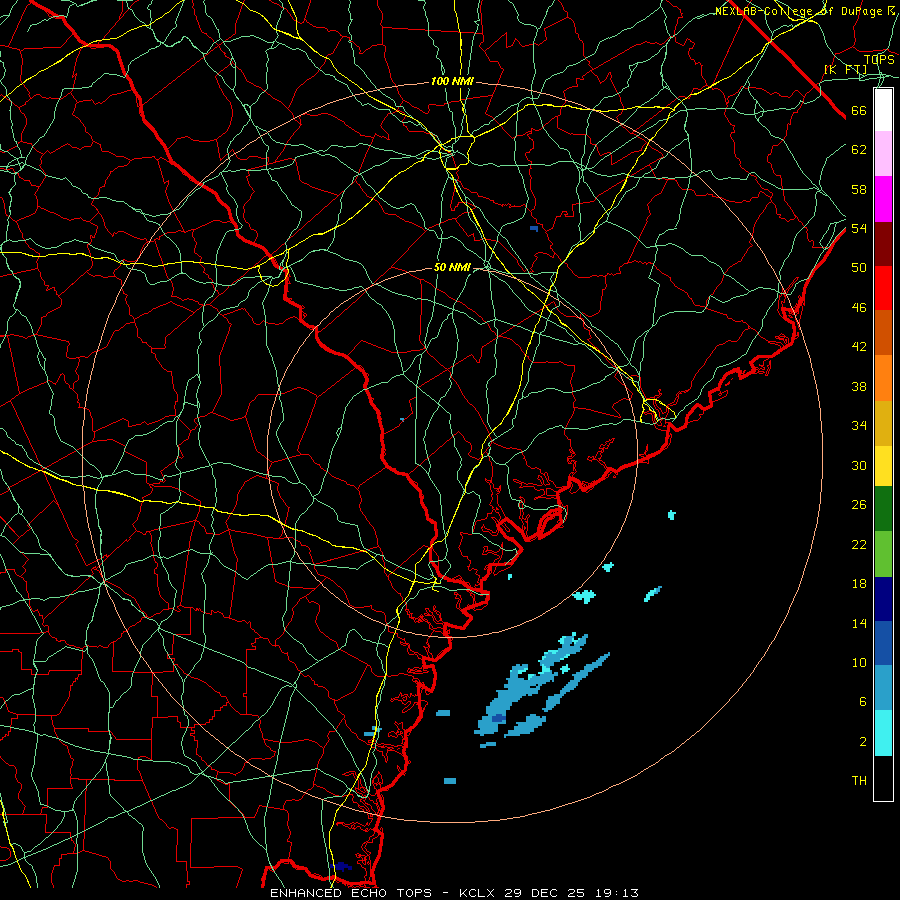Image resolution: width=900 pixels, height=900 pixels.
Task: Click the yellow 34 K FT legend color
Action: tap(883, 466)
